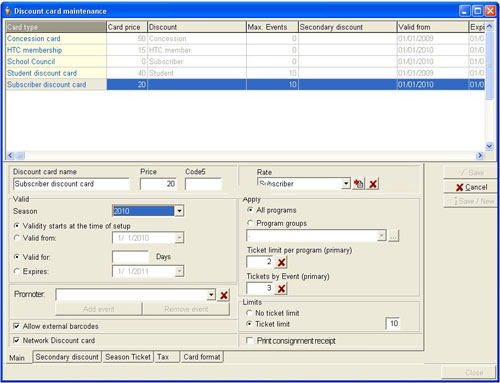Open the Card format tab
The width and height of the screenshot is (500, 383).
(x=202, y=357)
